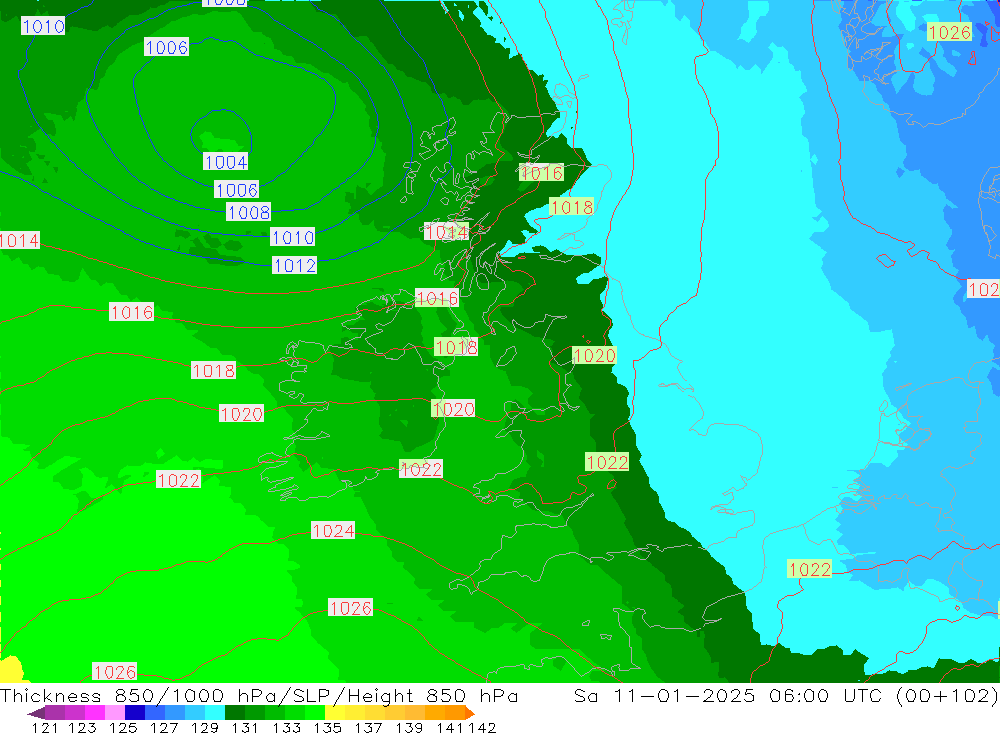
Task: Click the blue 1004 low-pressure label
Action: point(226,162)
